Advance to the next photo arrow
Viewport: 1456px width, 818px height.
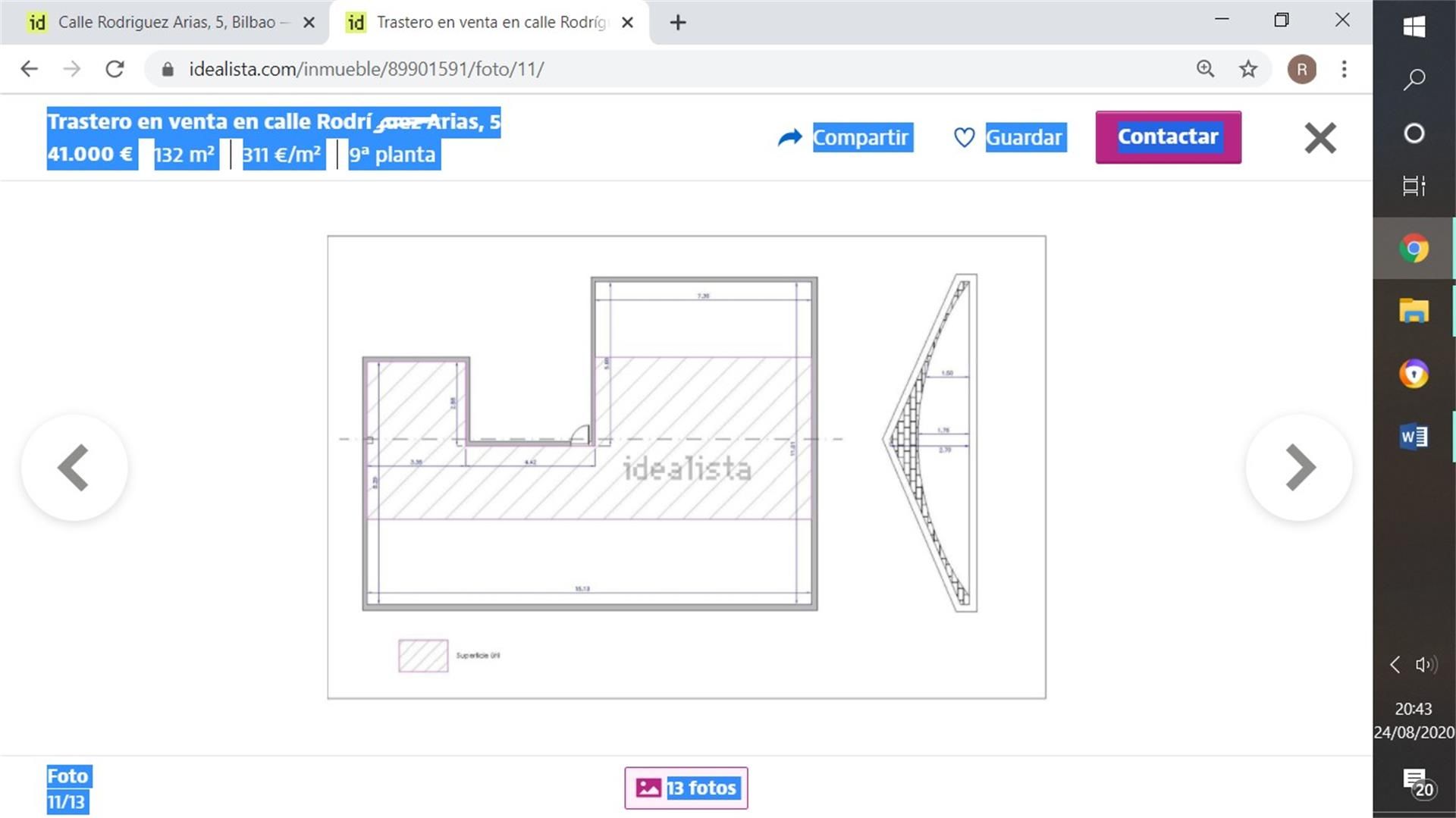(1299, 468)
